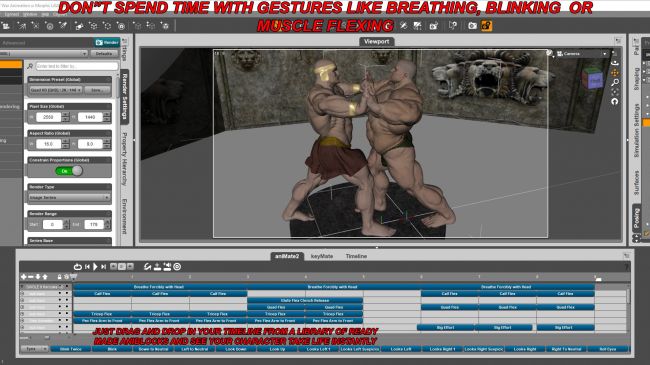
Task: Move the track down with the down arrow icon
Action: [38, 277]
